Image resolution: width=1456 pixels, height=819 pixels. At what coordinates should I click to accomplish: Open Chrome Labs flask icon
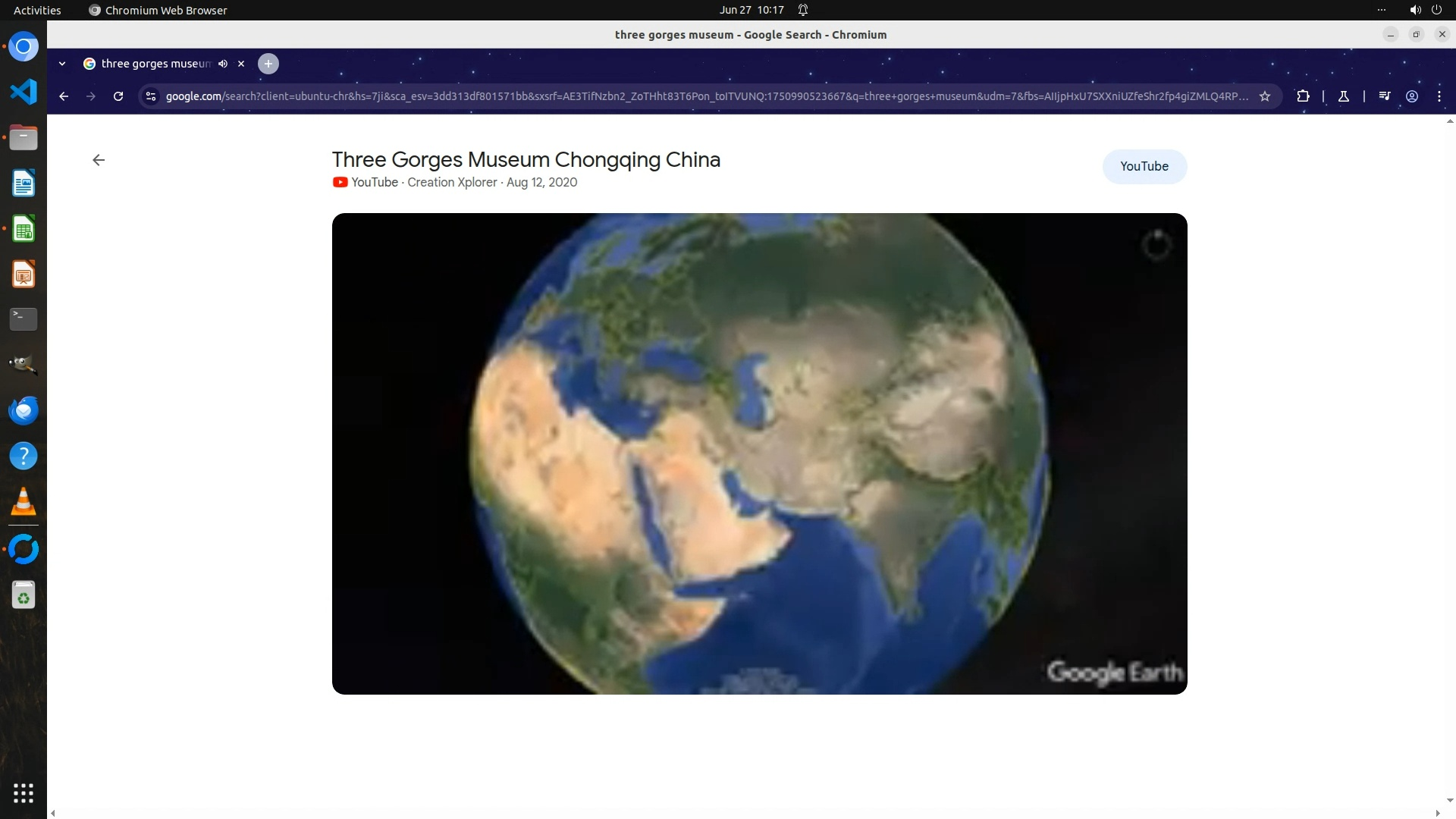(x=1344, y=96)
